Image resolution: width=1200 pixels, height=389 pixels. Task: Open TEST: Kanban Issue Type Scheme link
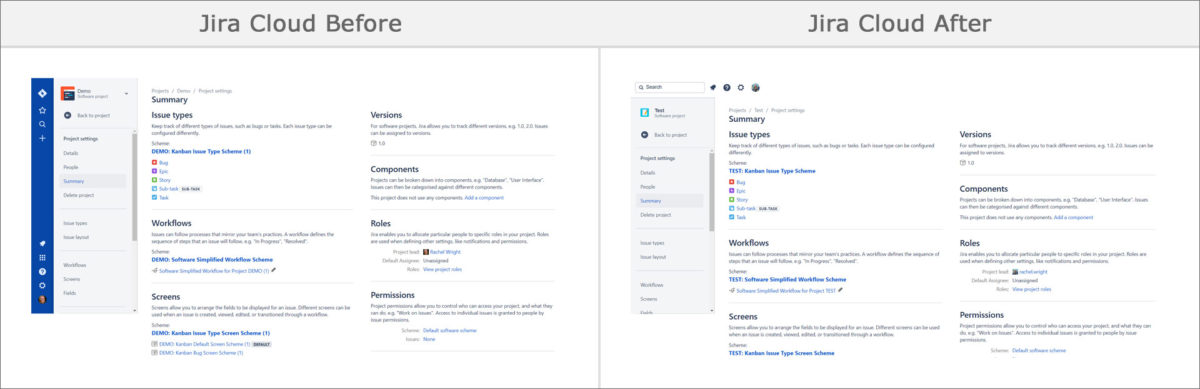(x=772, y=171)
